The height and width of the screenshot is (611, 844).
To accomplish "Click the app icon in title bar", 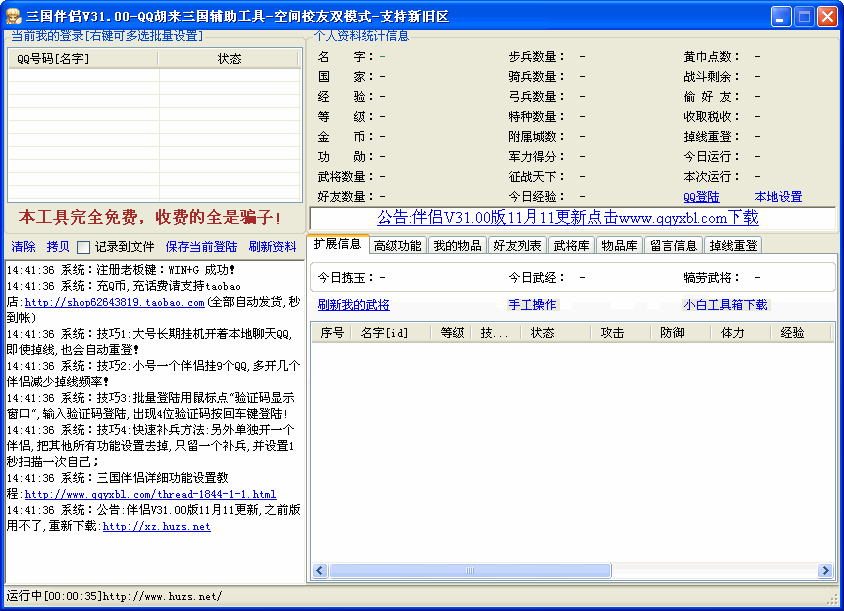I will click(x=13, y=16).
